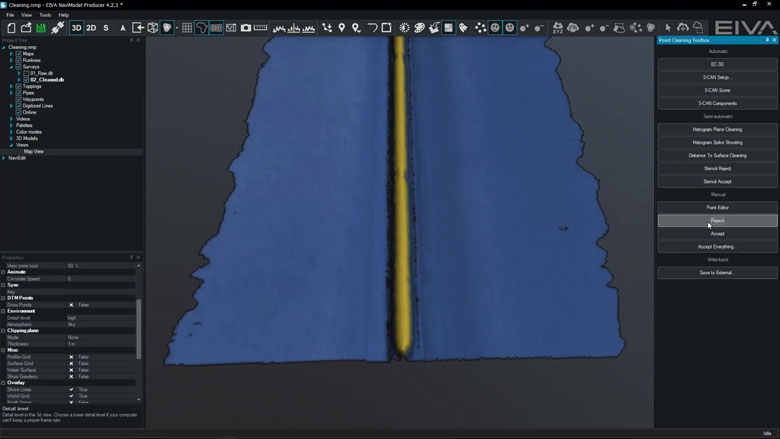This screenshot has width=780, height=439.
Task: Select Map View in project tree
Action: coord(34,151)
